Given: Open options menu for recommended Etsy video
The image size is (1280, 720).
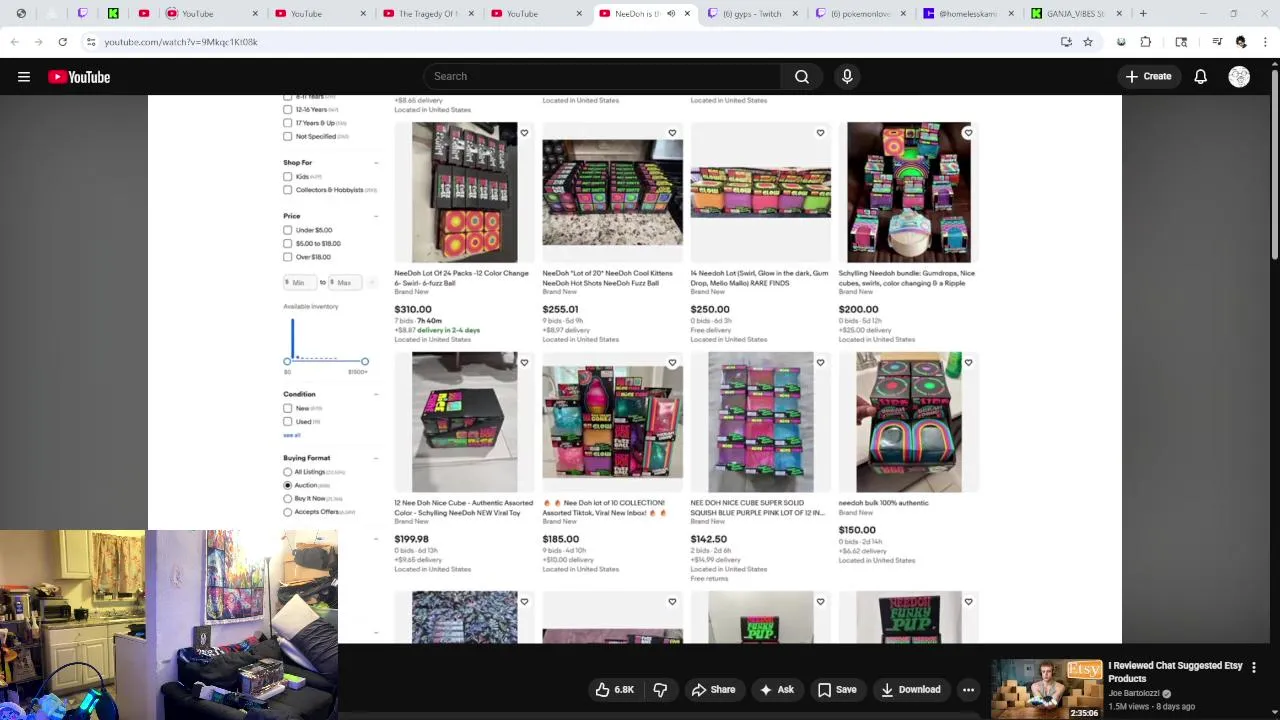Looking at the screenshot, I should (1254, 667).
